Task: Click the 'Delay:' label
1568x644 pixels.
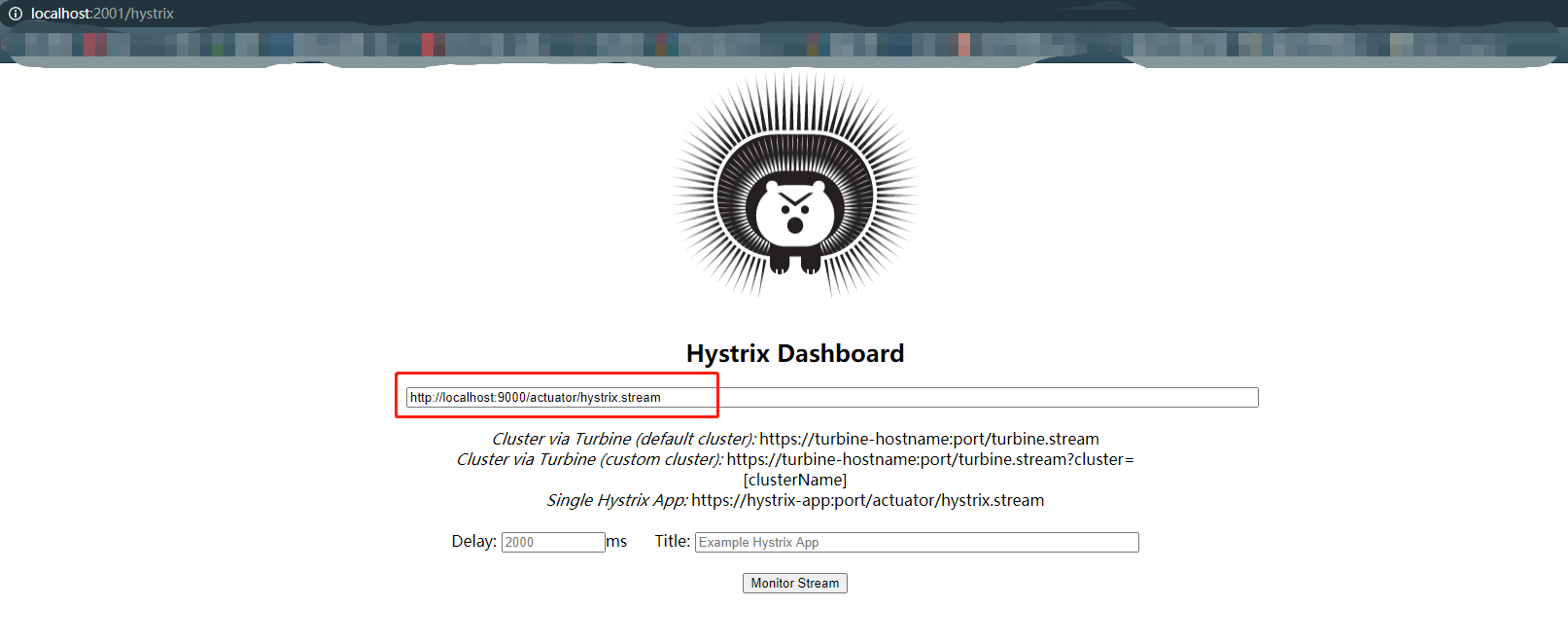Action: 474,541
